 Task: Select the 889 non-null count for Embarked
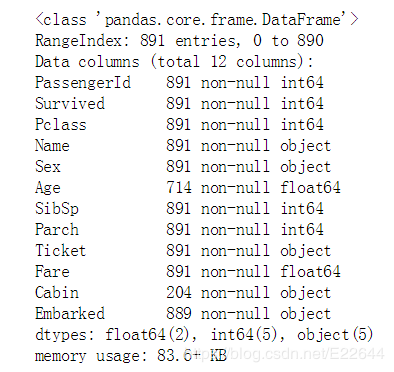pyautogui.click(x=218, y=313)
